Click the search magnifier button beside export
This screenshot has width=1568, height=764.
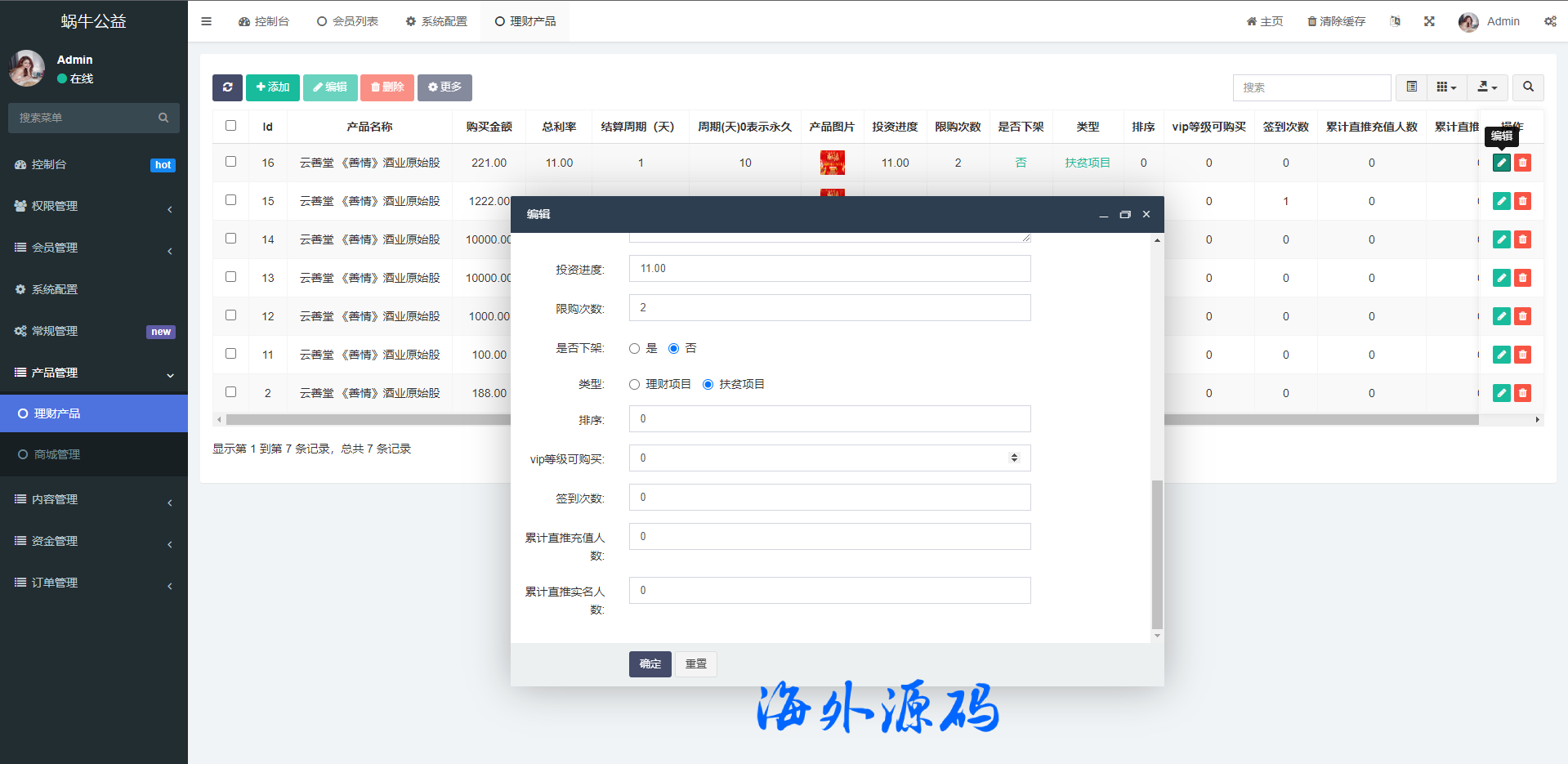pyautogui.click(x=1528, y=87)
